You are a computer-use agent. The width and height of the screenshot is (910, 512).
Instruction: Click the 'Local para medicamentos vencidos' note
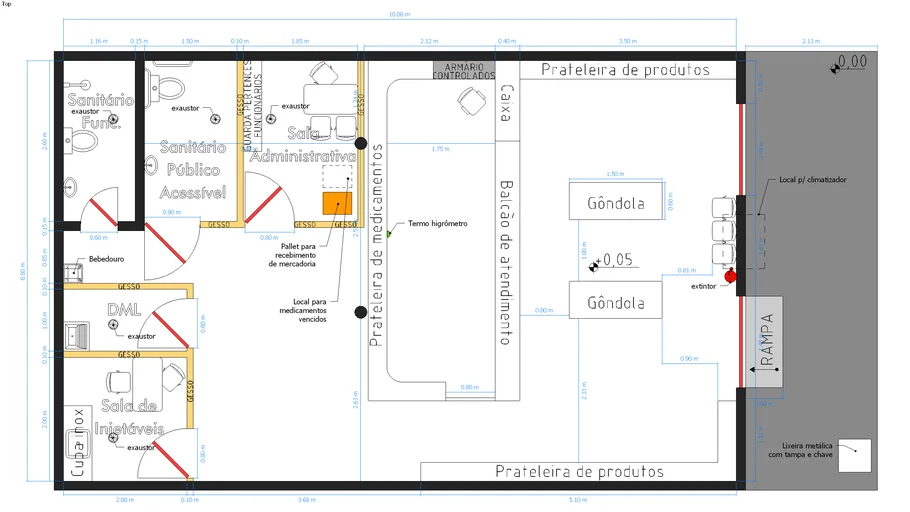point(302,310)
